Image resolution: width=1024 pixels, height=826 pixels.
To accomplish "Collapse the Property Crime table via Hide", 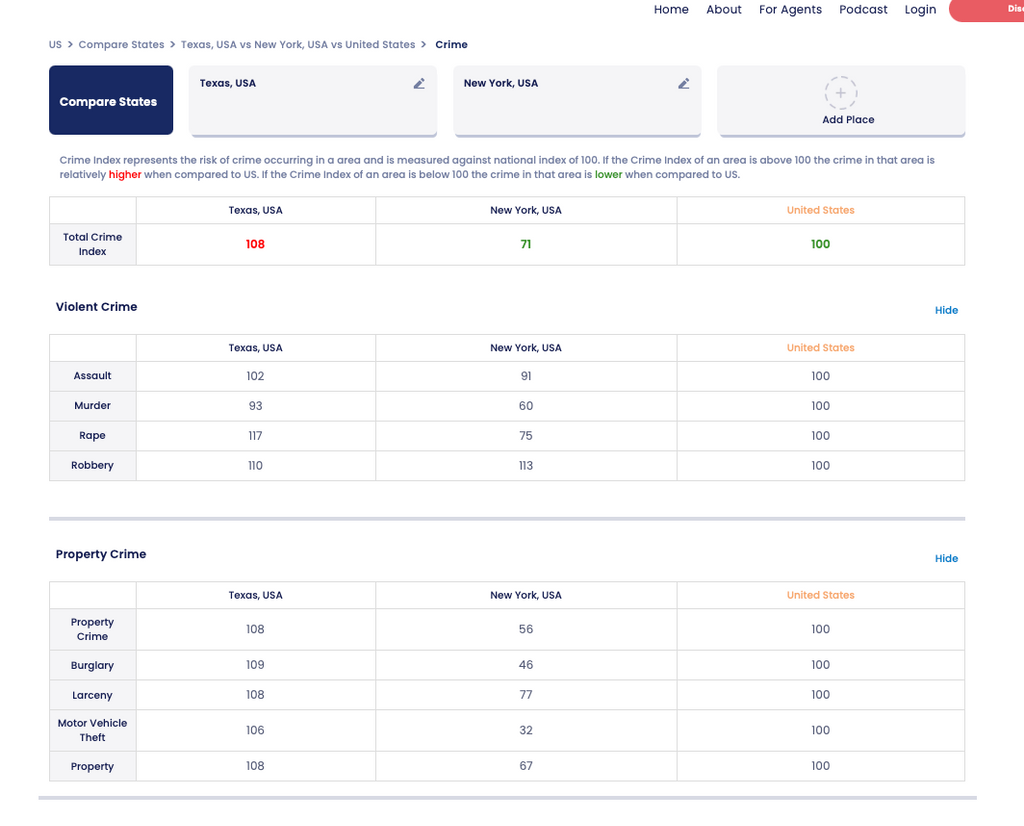I will pyautogui.click(x=946, y=558).
